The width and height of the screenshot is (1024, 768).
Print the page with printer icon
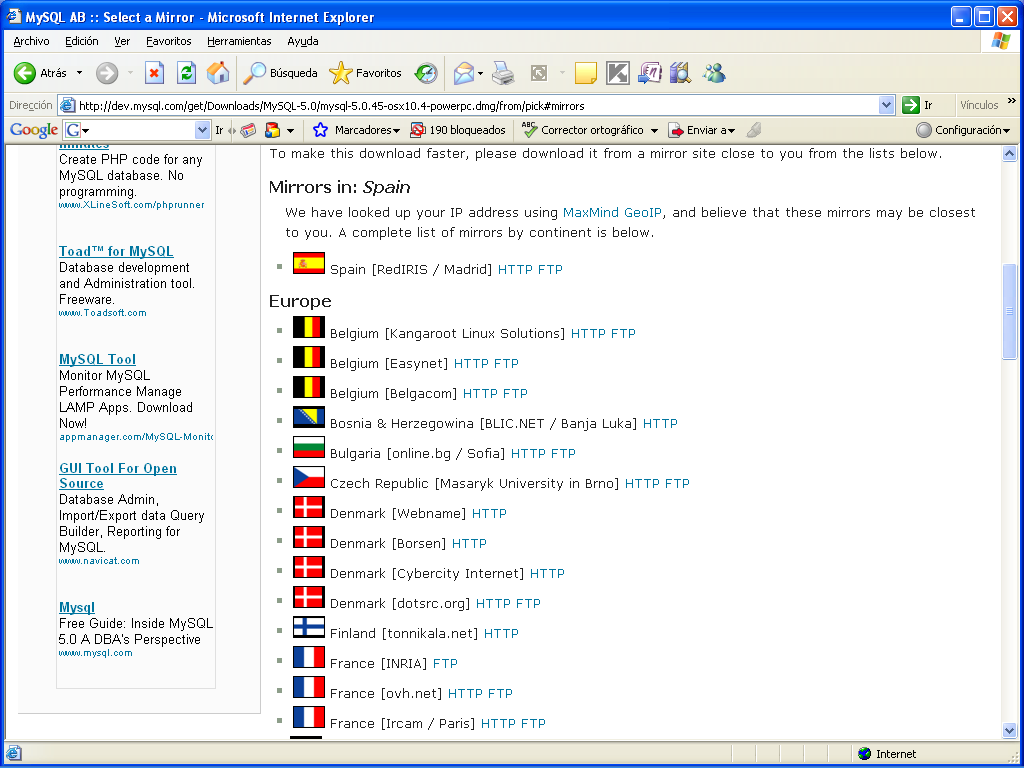[503, 73]
